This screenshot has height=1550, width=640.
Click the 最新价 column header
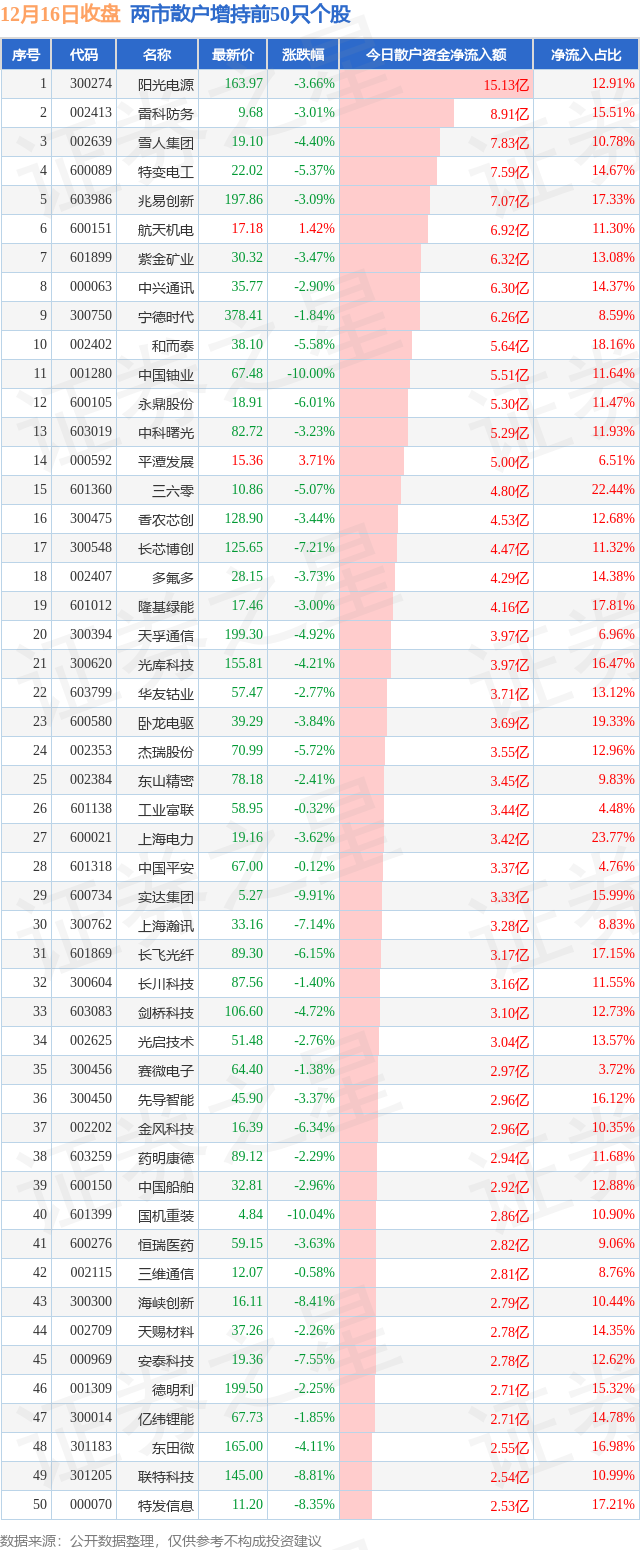click(233, 55)
